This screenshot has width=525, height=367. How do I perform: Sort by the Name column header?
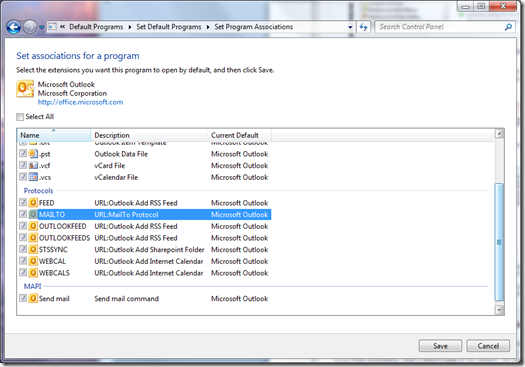(54, 135)
